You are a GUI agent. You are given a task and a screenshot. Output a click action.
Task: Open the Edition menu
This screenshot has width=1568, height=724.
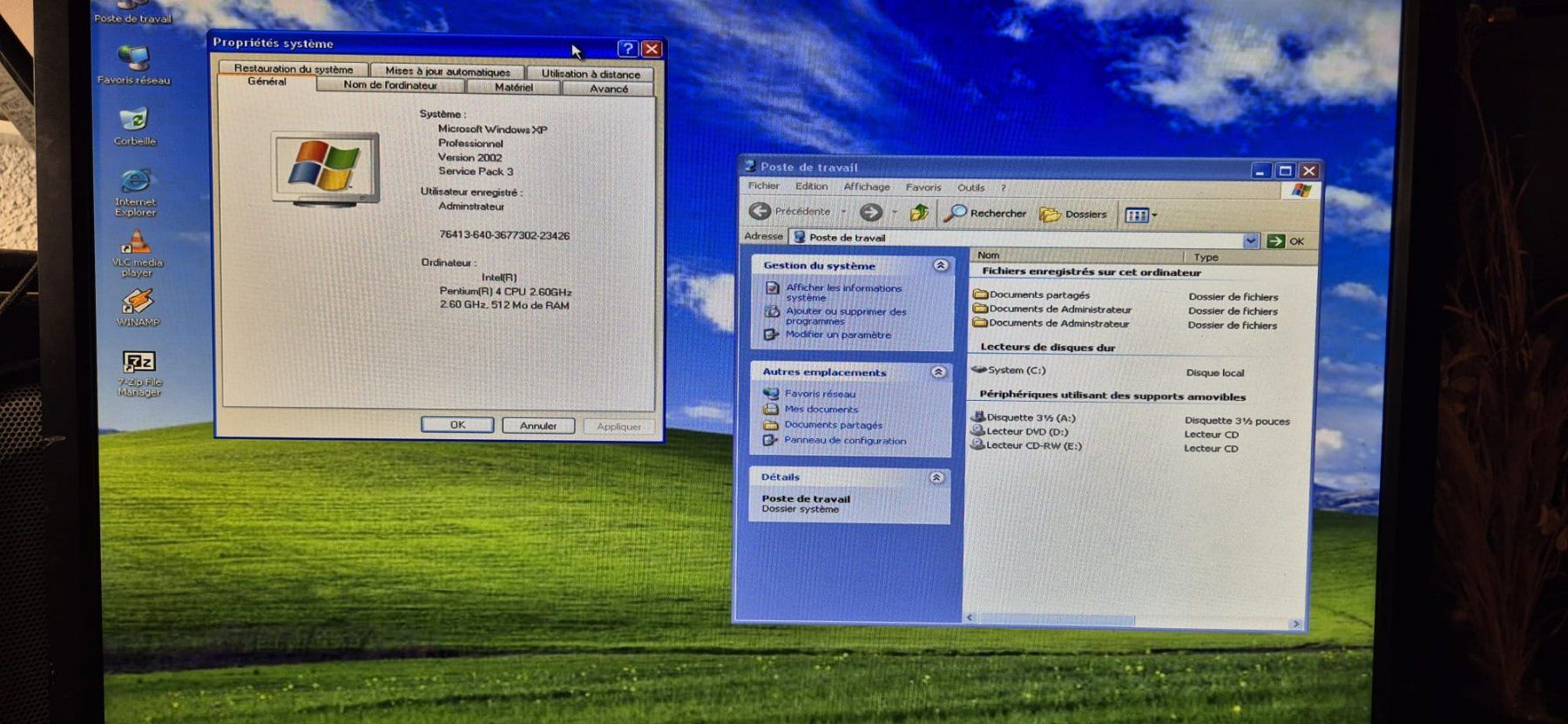(x=811, y=186)
